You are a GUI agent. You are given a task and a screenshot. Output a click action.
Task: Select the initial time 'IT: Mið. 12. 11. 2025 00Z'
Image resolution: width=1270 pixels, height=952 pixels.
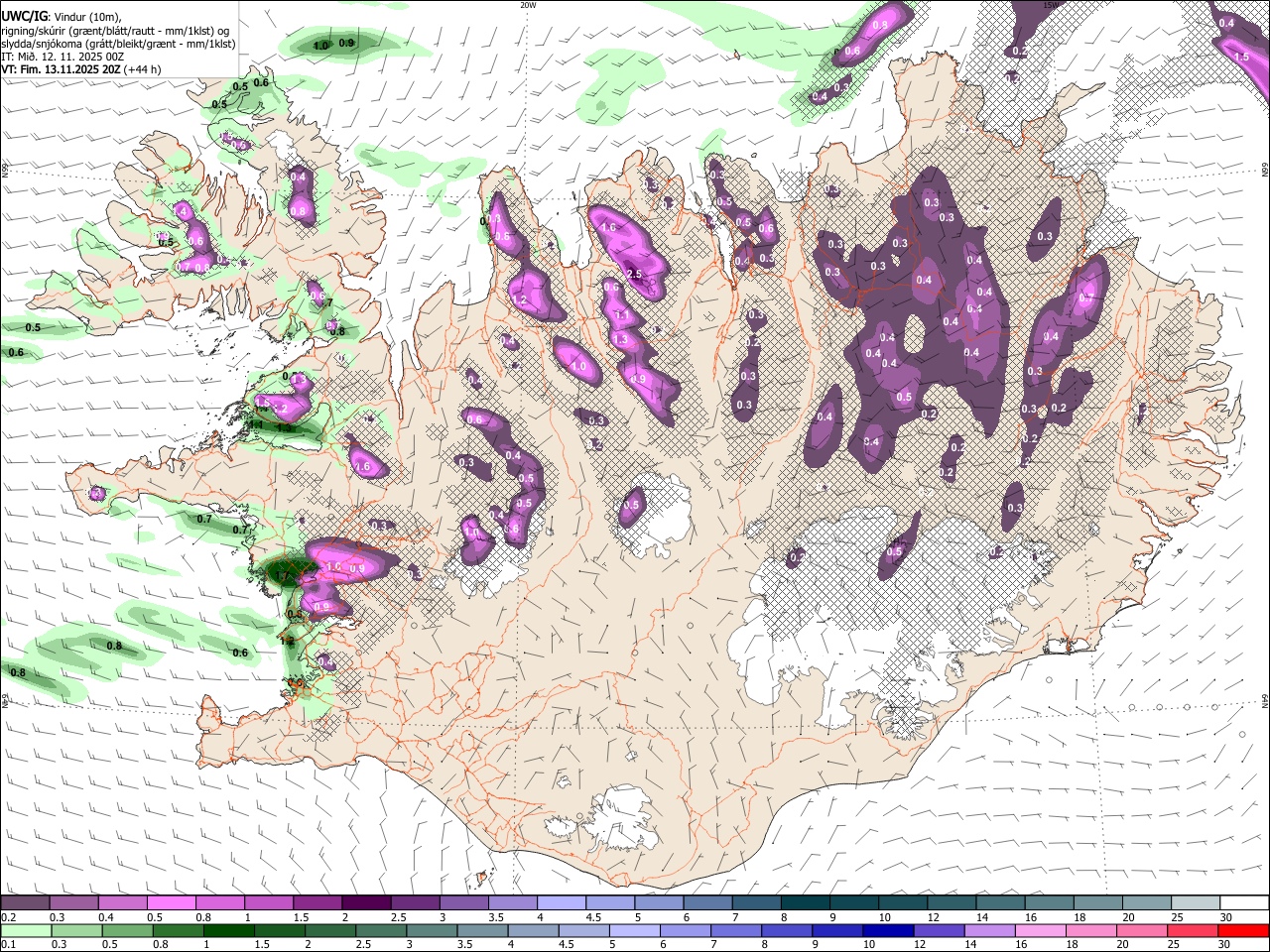click(x=63, y=57)
